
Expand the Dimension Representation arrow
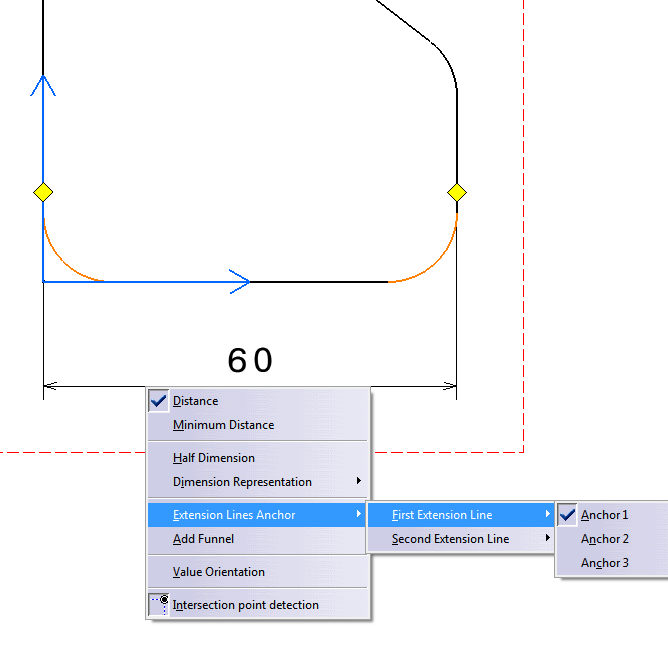(359, 481)
